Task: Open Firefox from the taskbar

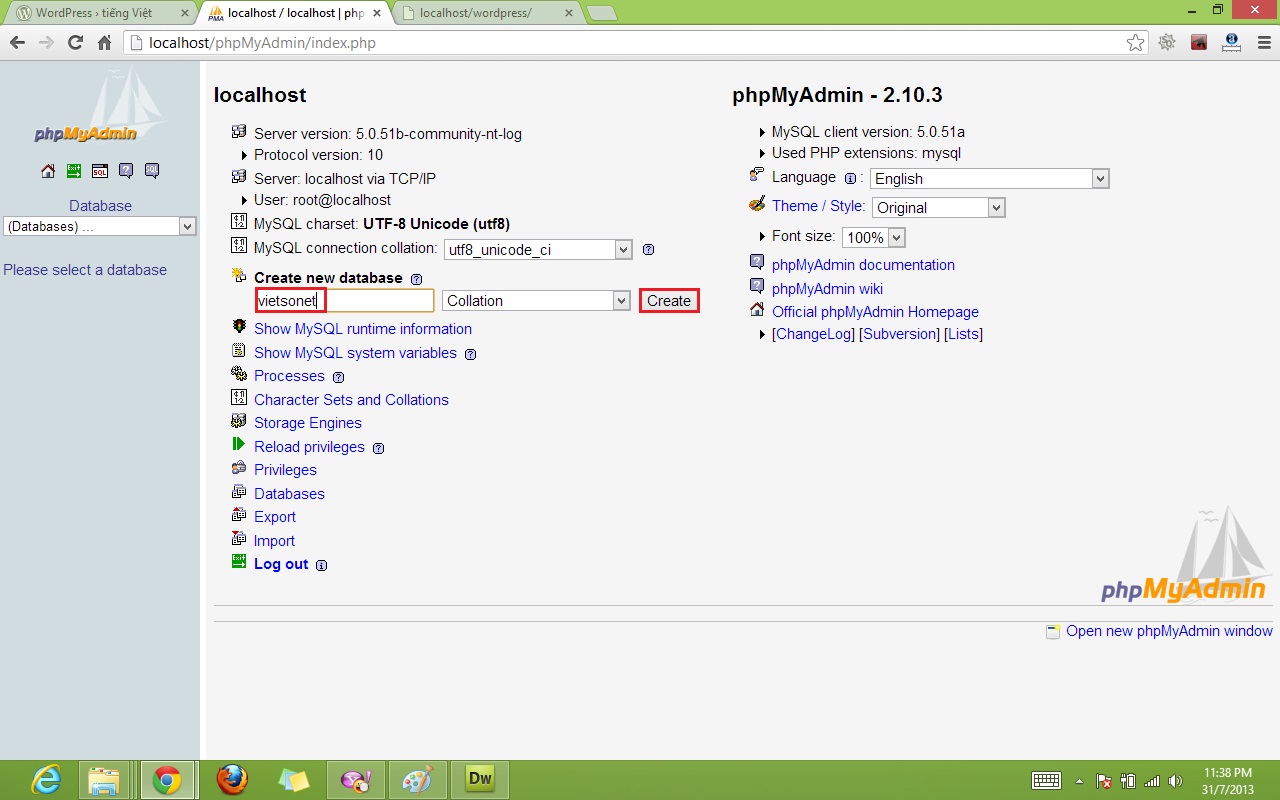Action: 232,780
